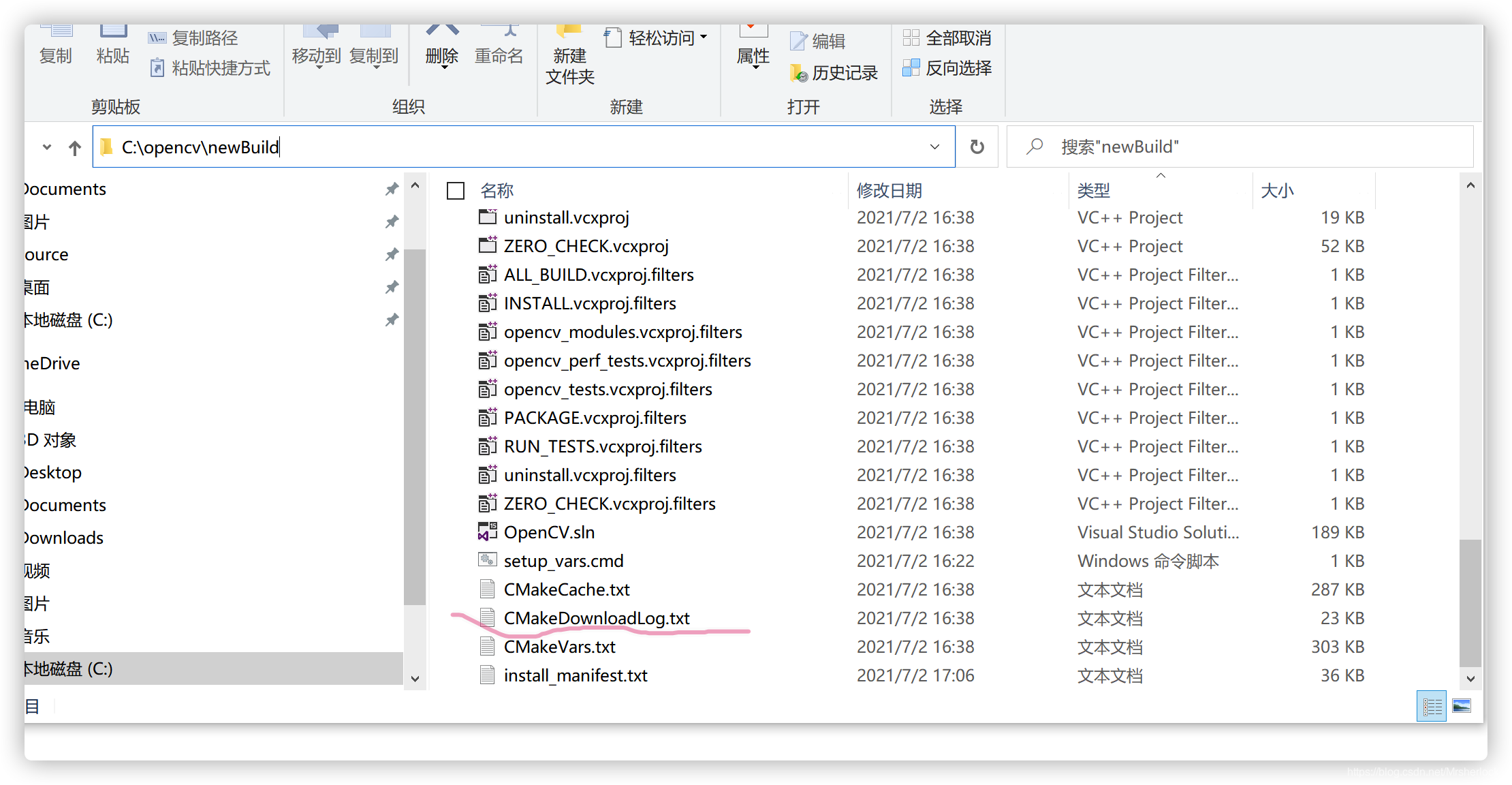
Task: Expand the address bar history dropdown
Action: 934,147
